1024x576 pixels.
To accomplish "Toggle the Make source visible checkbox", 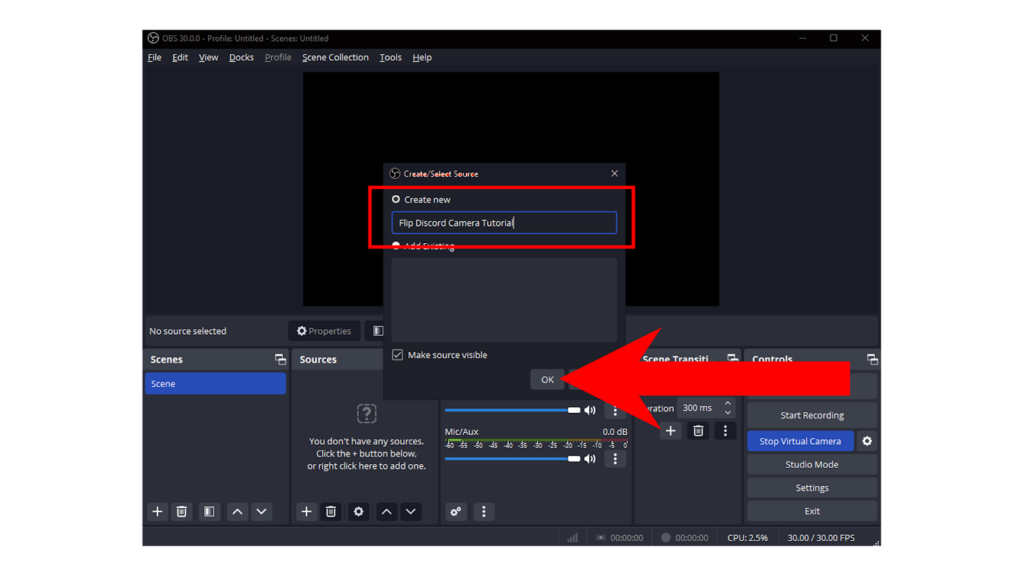I will pos(398,355).
